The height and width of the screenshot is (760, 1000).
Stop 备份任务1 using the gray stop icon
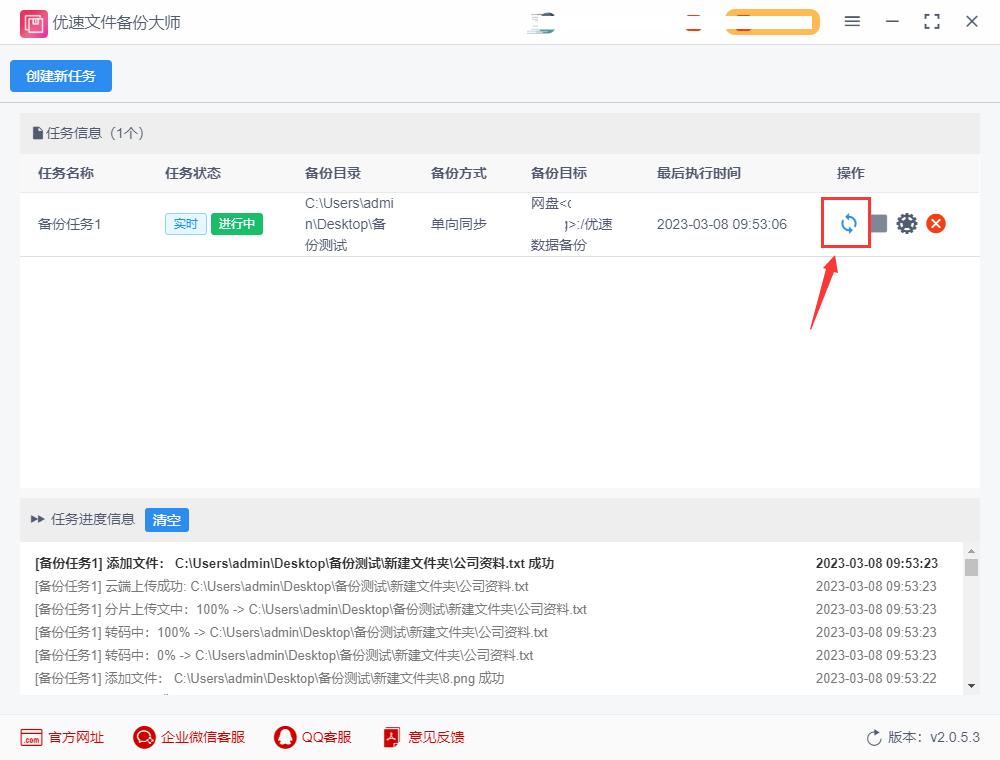click(876, 223)
